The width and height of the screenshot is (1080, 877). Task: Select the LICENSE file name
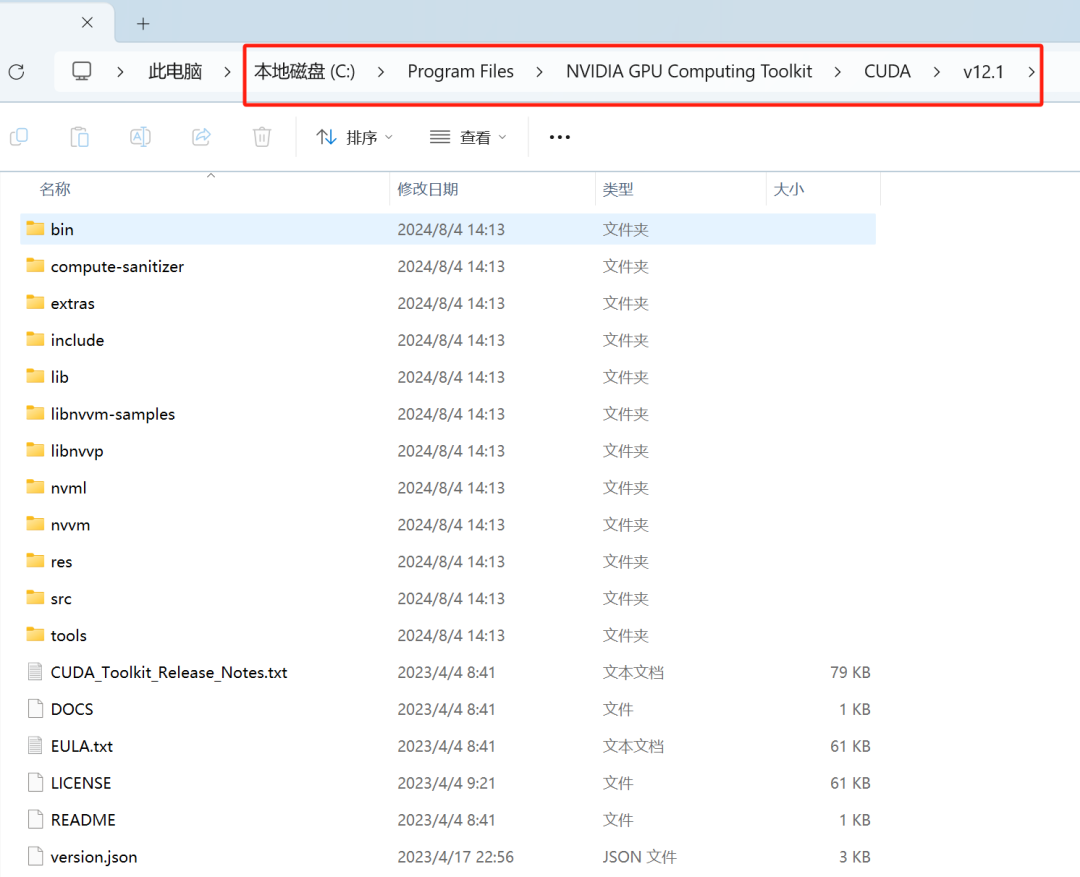(81, 783)
